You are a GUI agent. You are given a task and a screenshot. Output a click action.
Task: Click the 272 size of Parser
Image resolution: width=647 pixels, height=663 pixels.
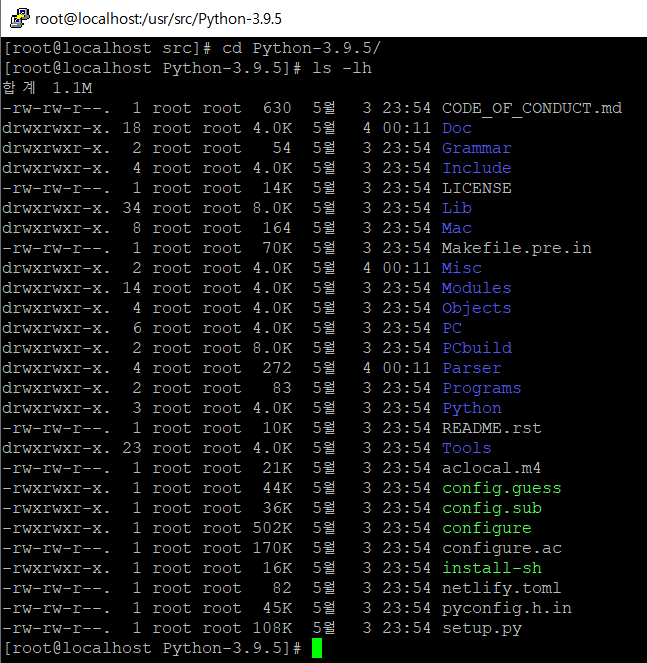(277, 368)
